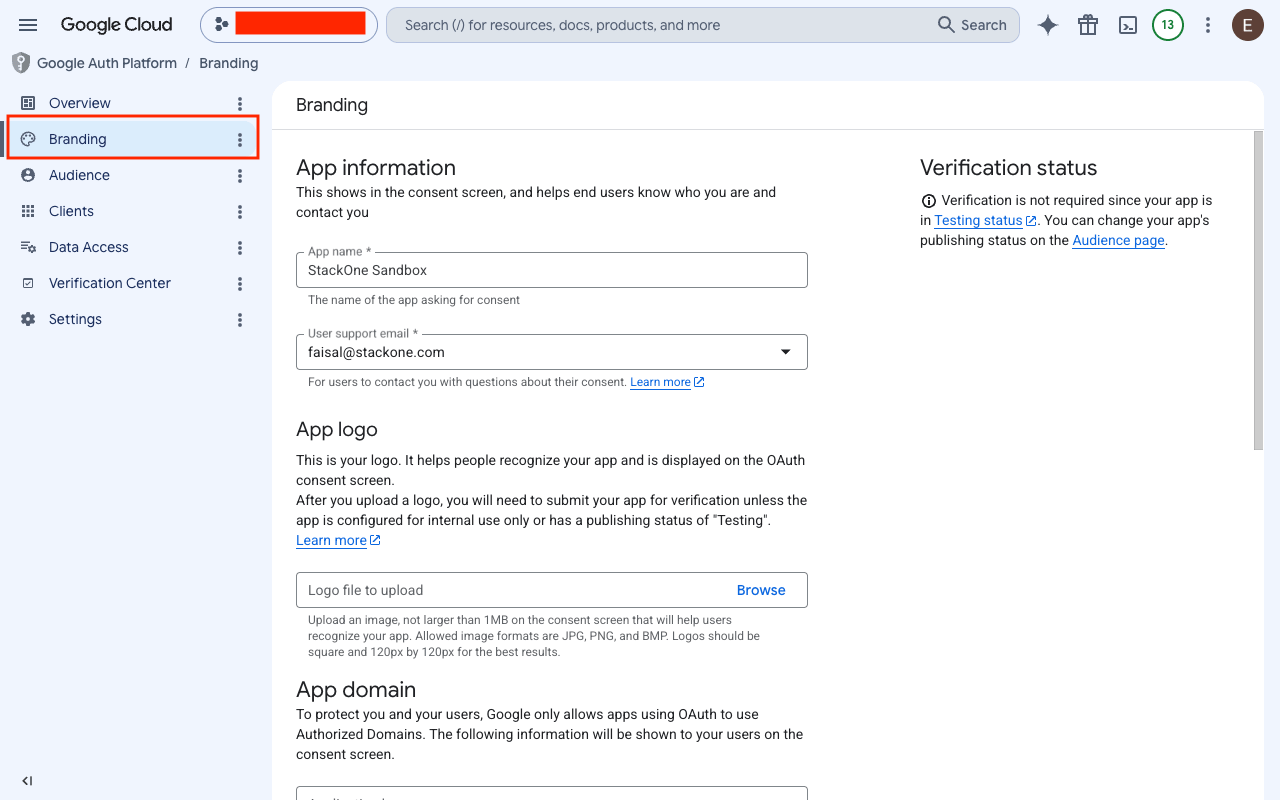Screen dimensions: 1280x800
Task: Click the page vertical scrollbar
Action: (x=1258, y=290)
